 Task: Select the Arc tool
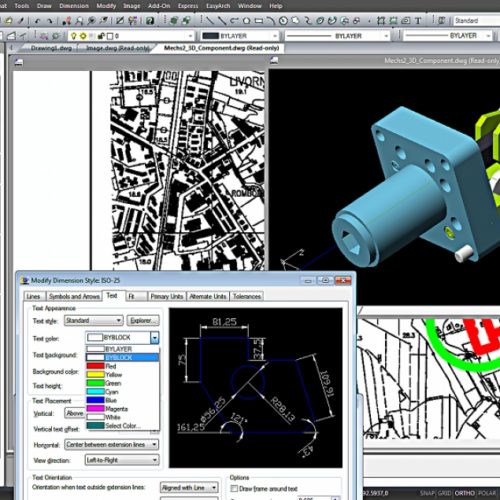271,21
